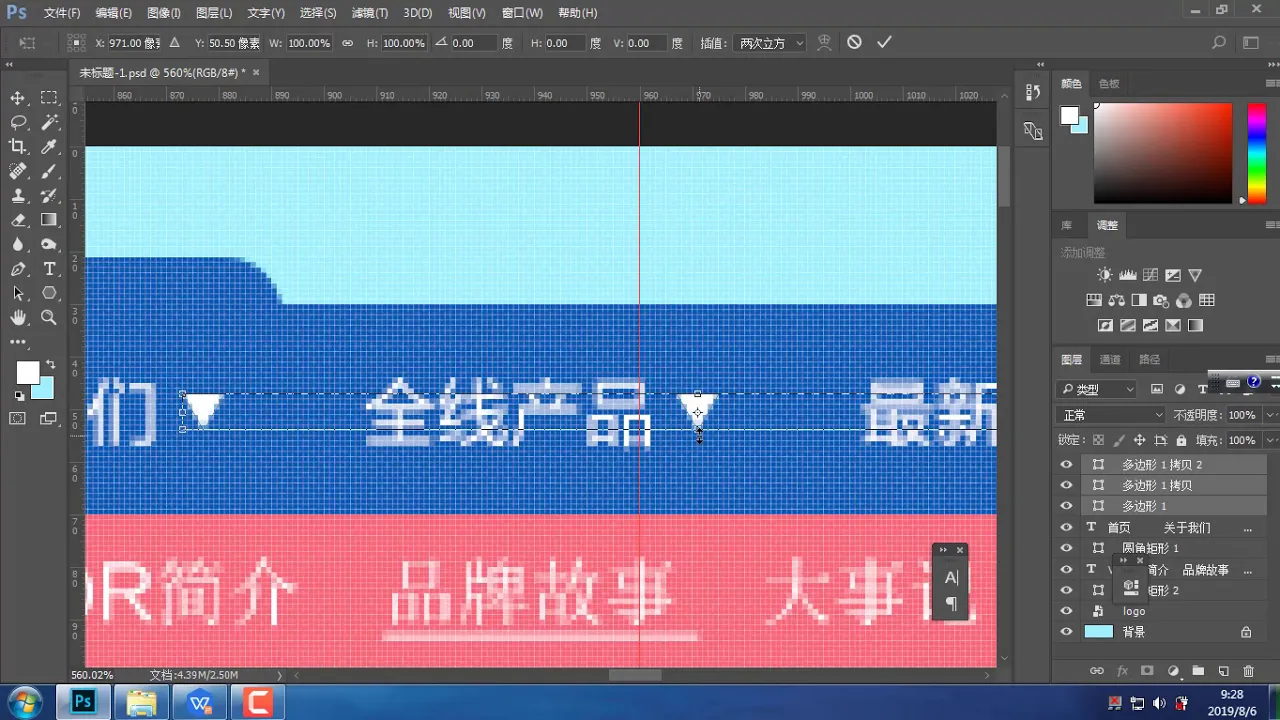Select the Move tool
The width and height of the screenshot is (1280, 720).
click(x=18, y=98)
